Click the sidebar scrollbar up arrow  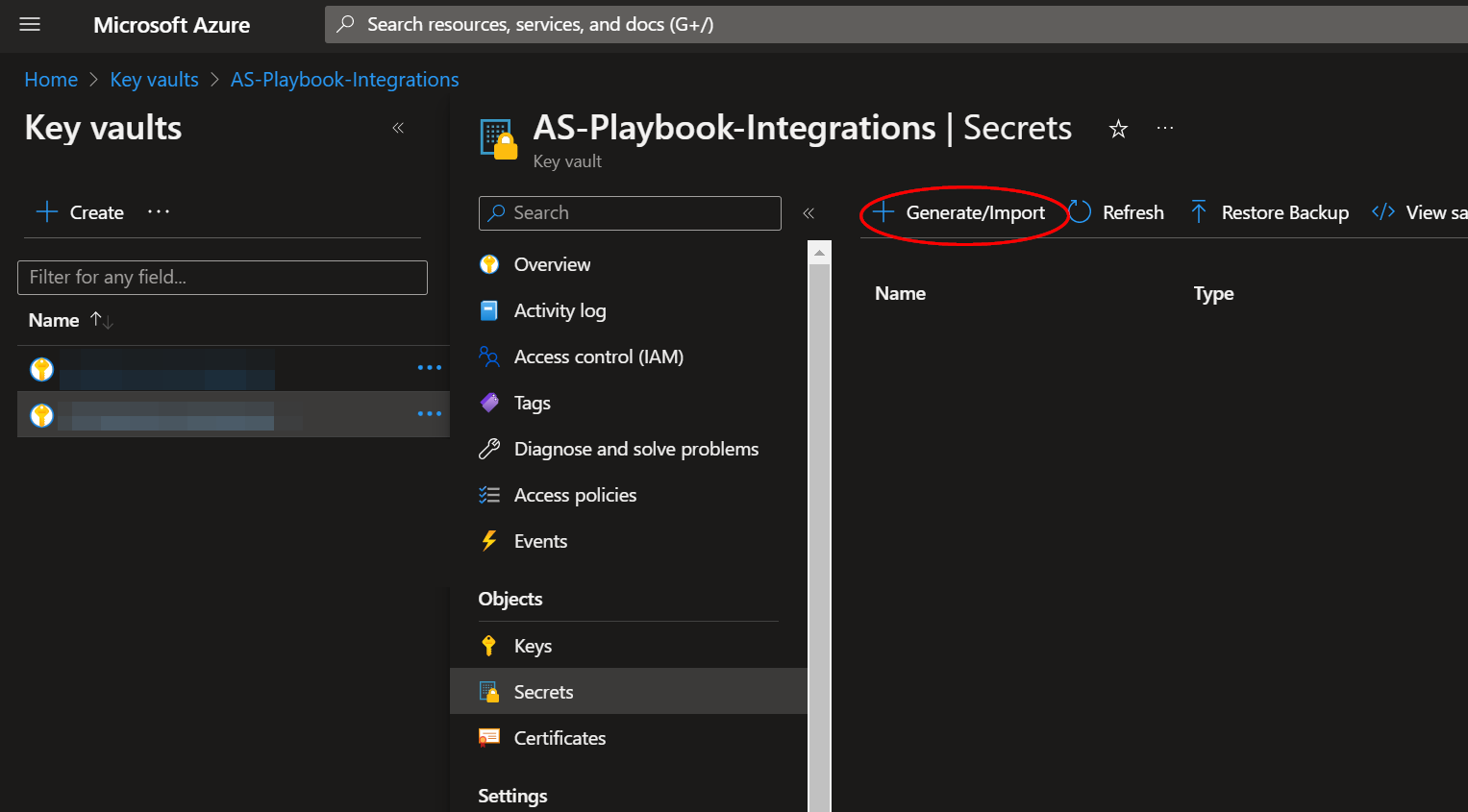coord(819,253)
